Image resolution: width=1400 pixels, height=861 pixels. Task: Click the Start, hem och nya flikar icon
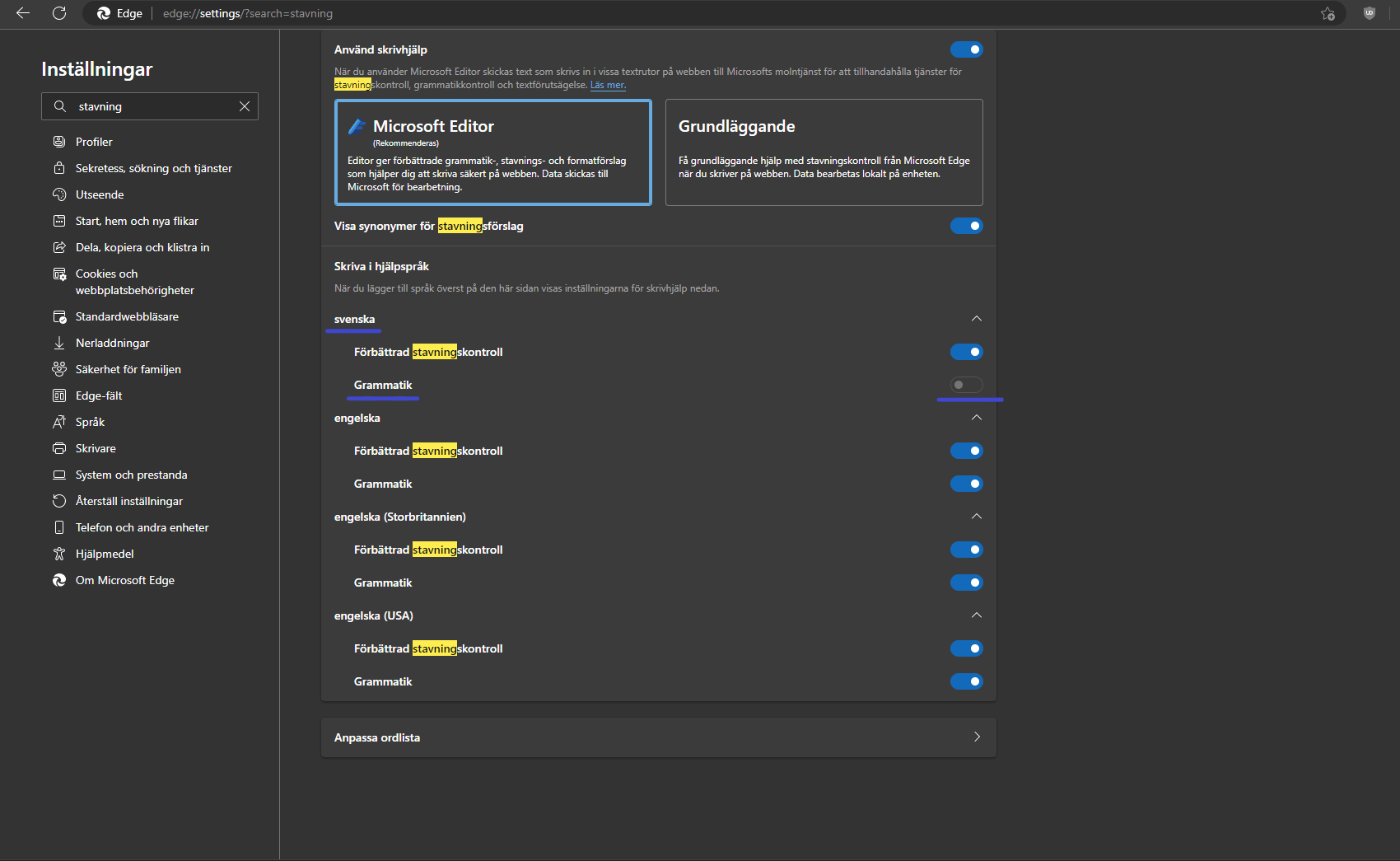[59, 221]
